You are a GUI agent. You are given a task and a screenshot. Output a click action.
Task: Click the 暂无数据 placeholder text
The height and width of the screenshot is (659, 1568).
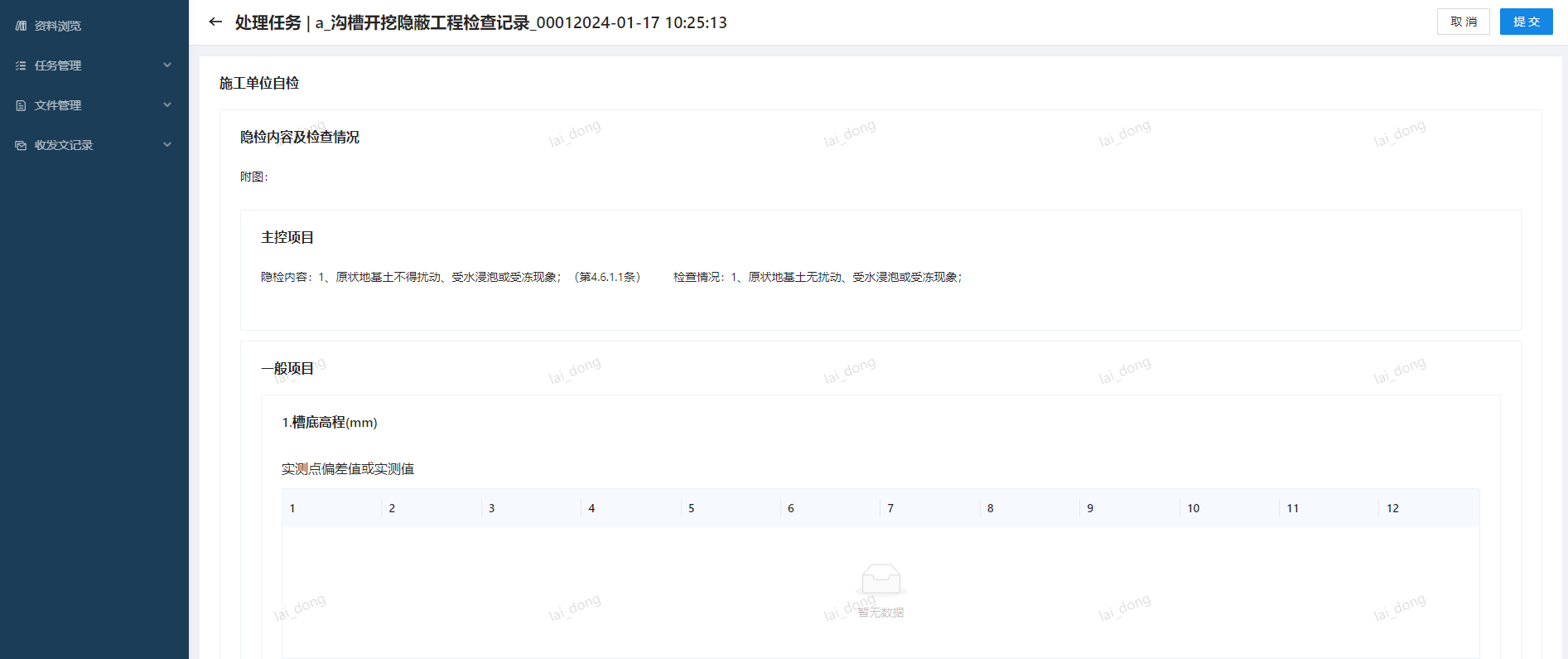click(881, 613)
